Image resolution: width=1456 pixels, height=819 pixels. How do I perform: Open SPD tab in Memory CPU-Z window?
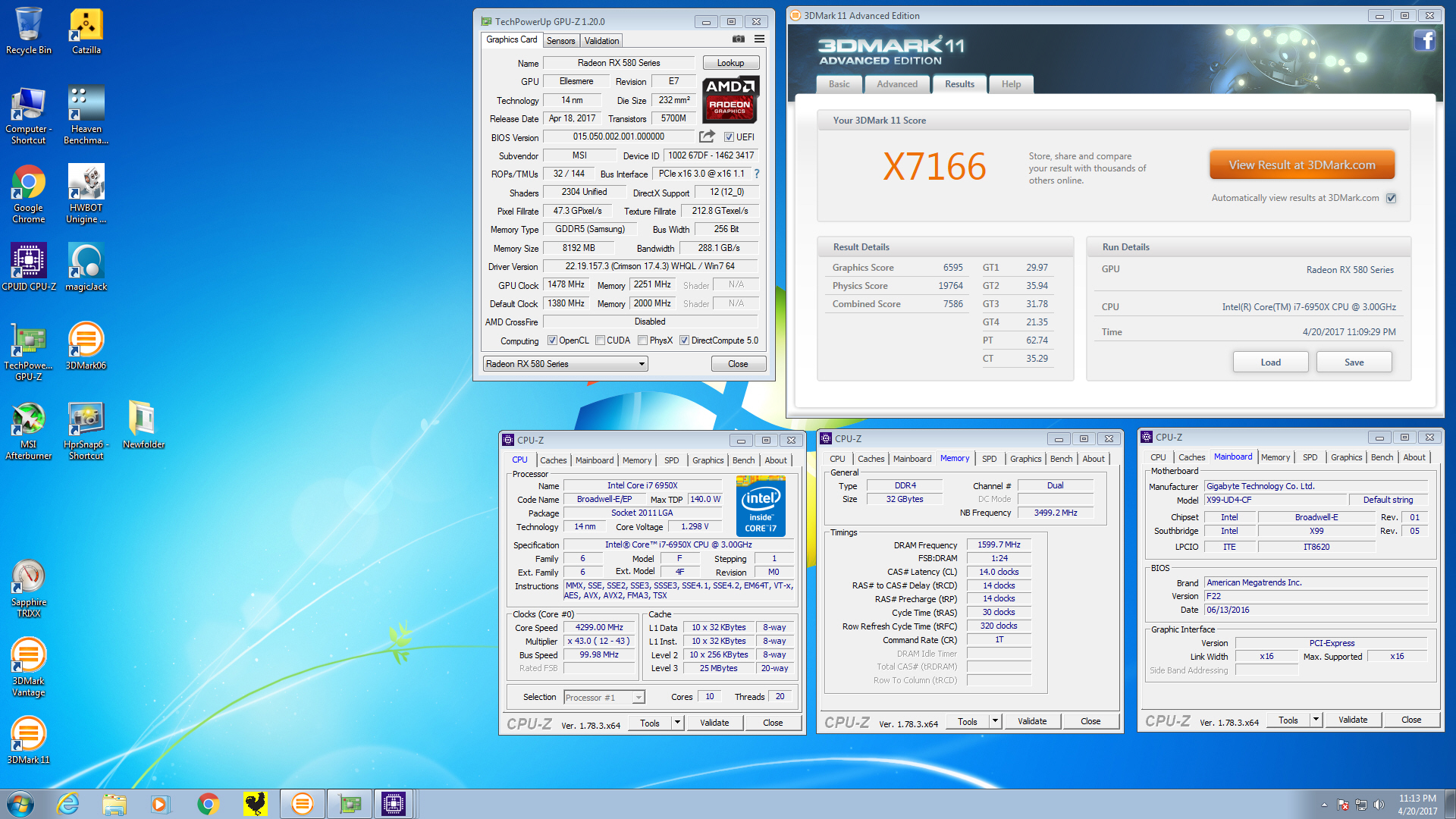(x=989, y=459)
